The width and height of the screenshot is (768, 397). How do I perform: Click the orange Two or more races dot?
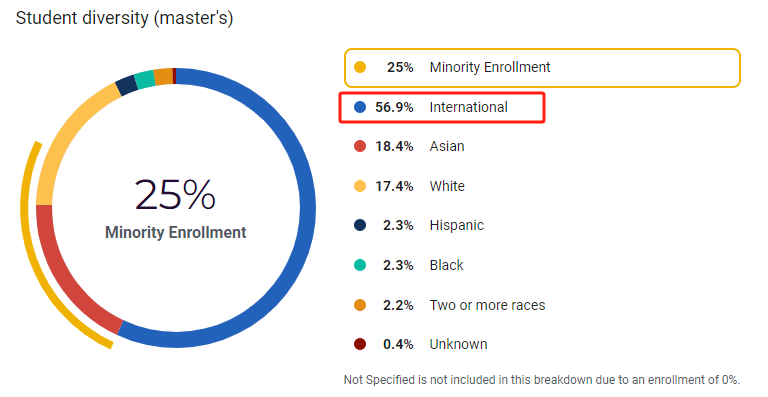360,305
